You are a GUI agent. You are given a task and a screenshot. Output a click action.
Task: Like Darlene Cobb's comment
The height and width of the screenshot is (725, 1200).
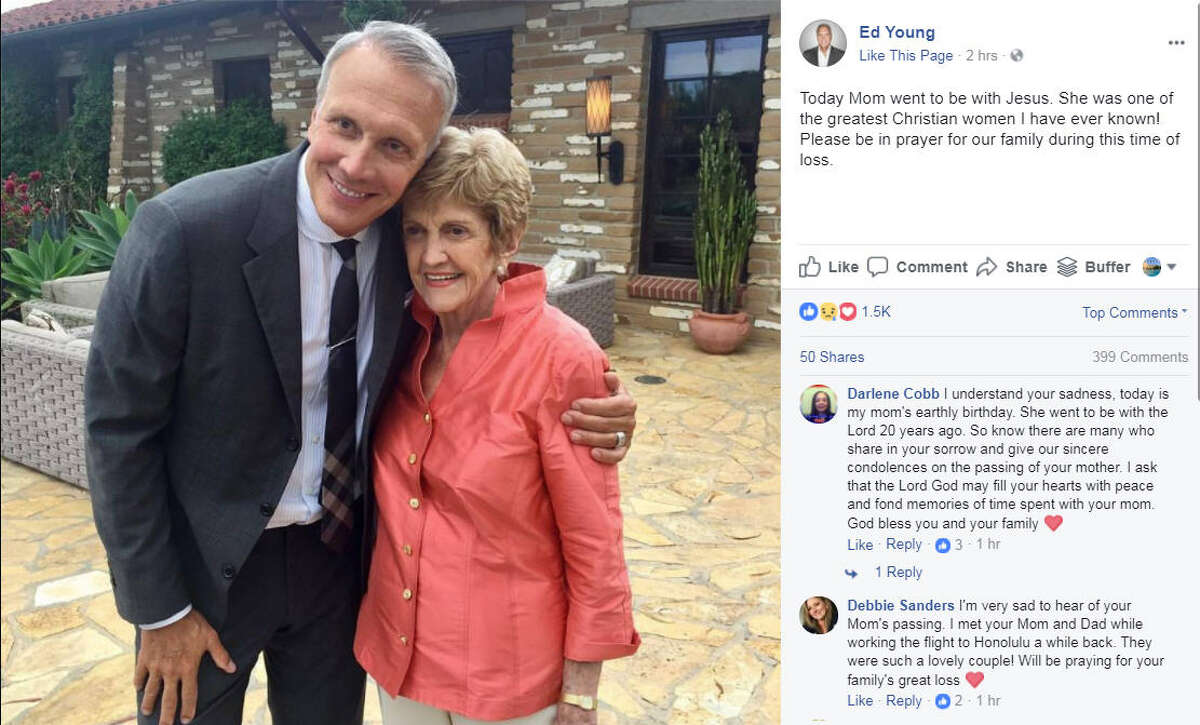(859, 545)
